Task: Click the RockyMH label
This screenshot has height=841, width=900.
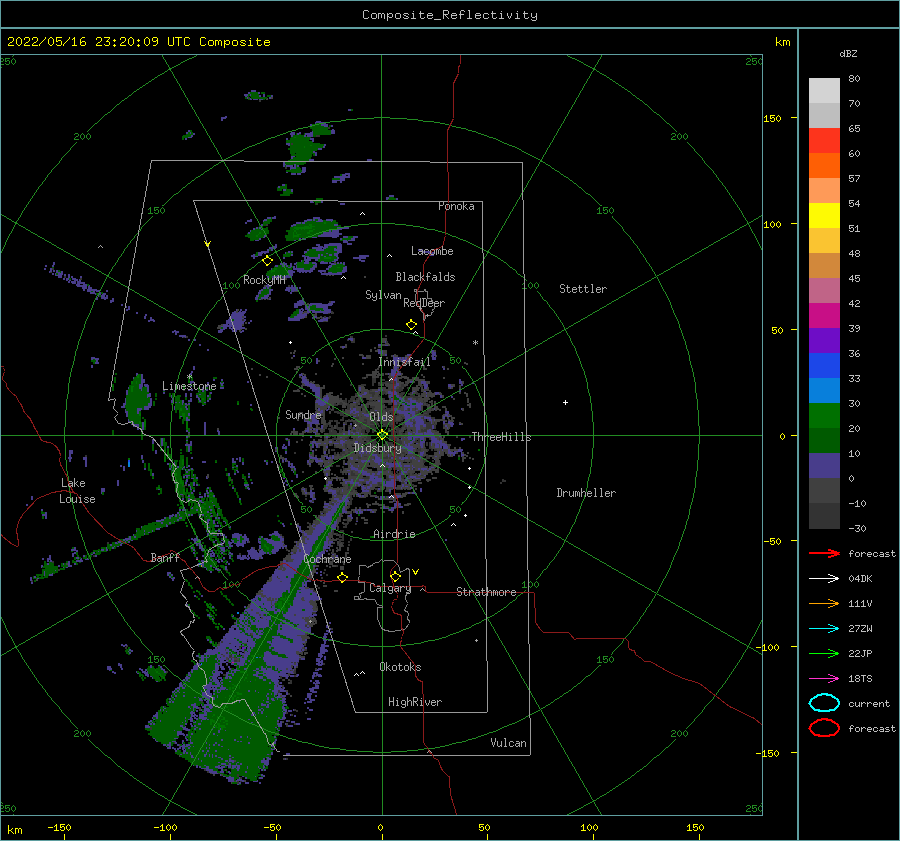Action: (264, 280)
